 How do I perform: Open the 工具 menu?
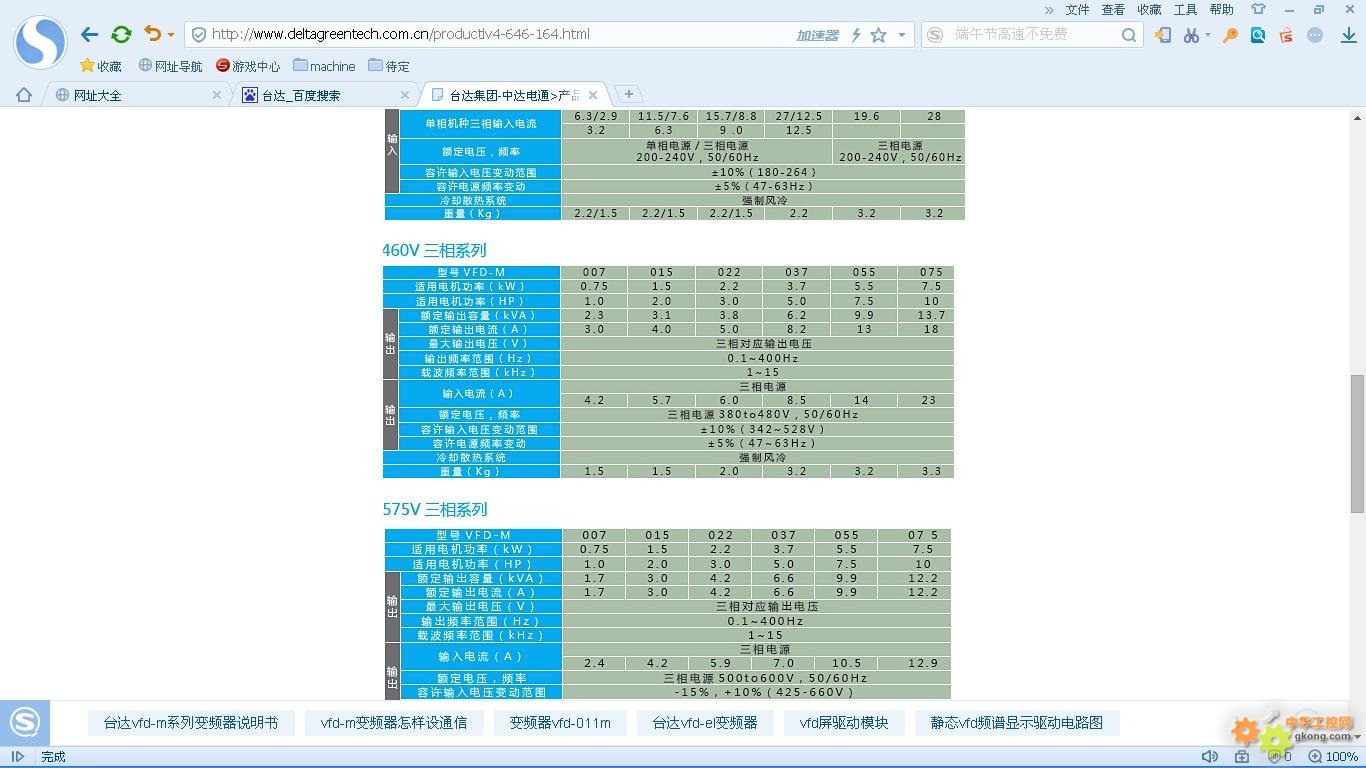point(1185,9)
